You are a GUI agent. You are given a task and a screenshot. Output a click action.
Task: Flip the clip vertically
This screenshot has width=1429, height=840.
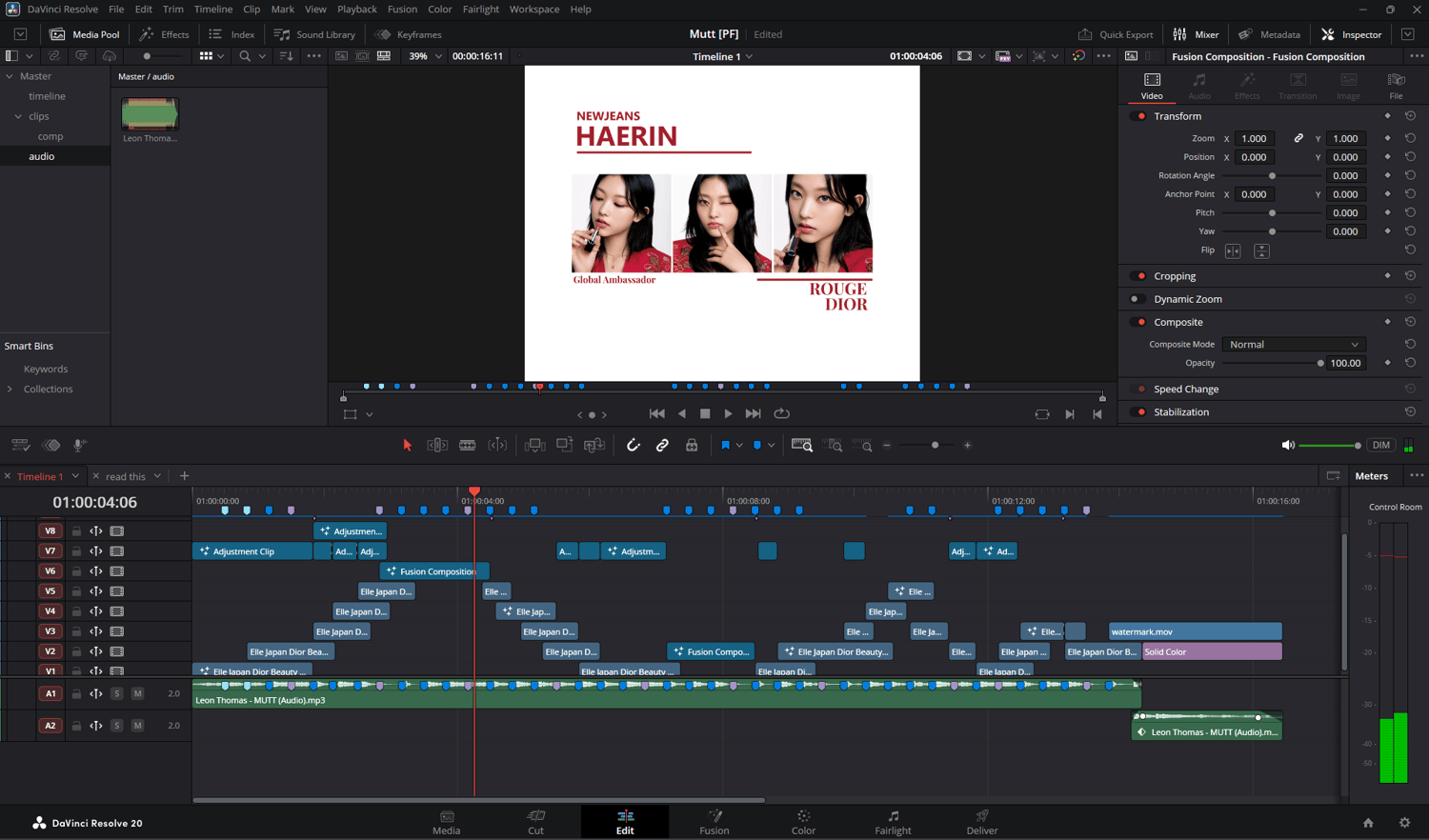1261,251
